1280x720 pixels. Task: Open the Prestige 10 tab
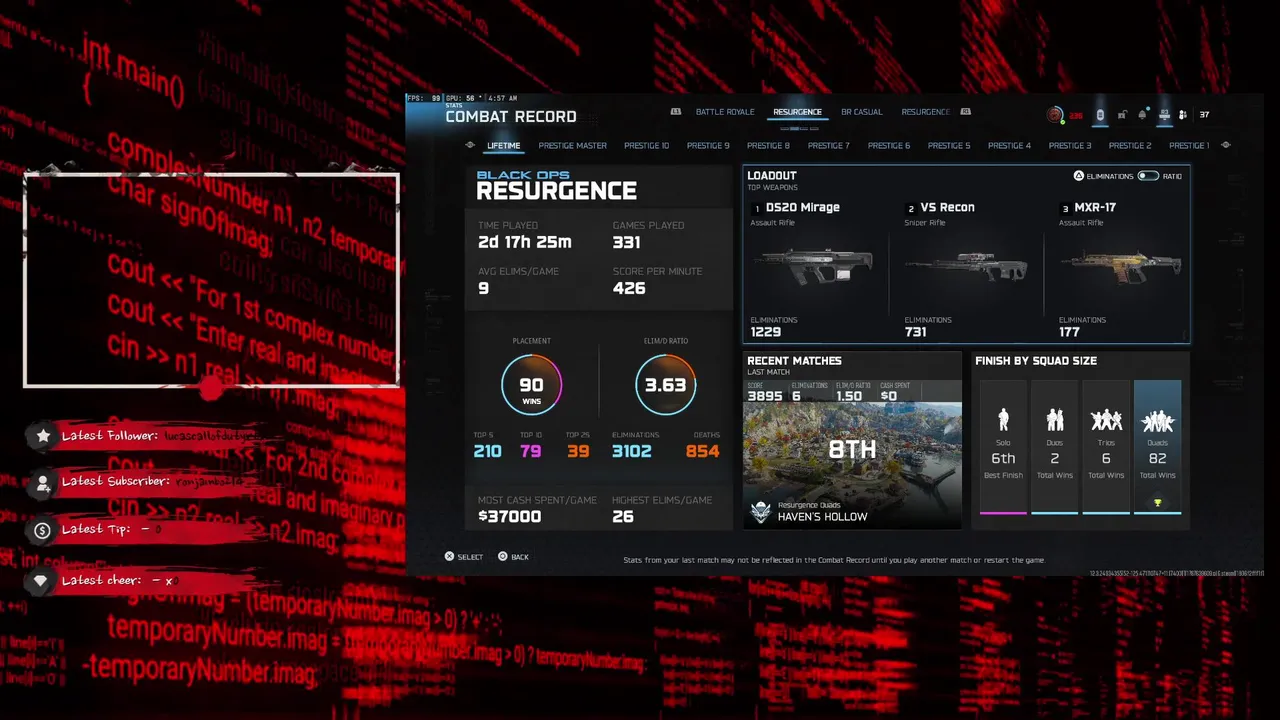pos(647,146)
